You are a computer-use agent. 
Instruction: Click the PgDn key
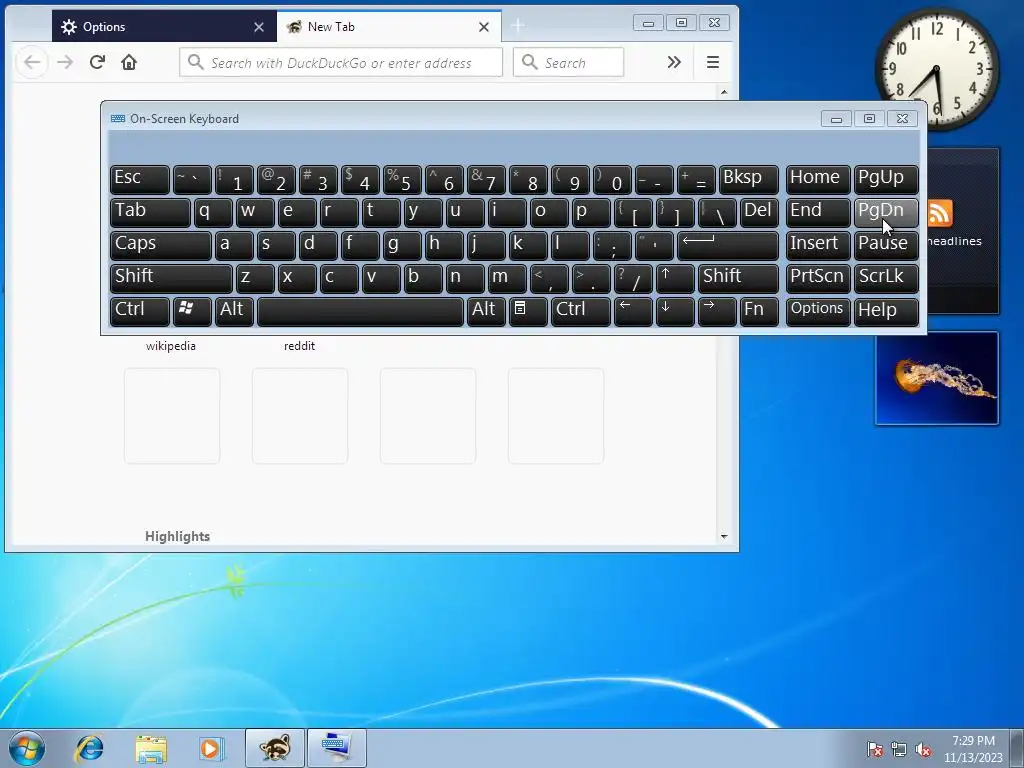886,212
